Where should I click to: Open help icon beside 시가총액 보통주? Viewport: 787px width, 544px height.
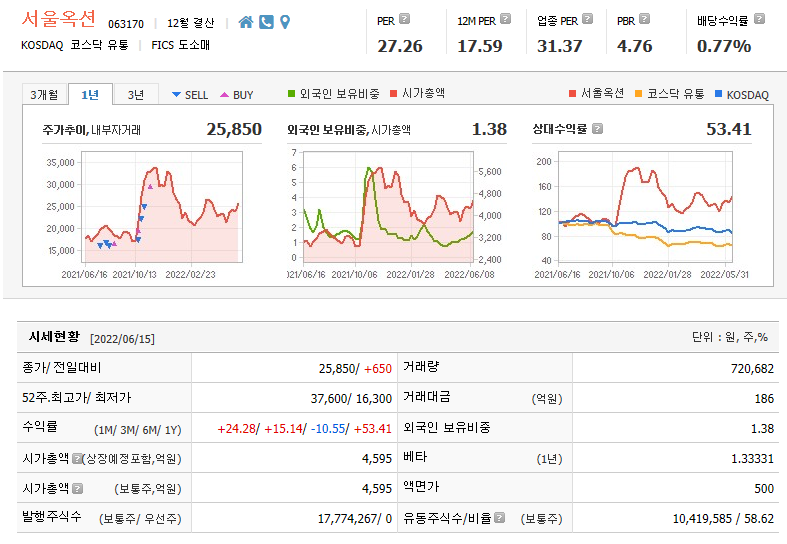[x=77, y=488]
